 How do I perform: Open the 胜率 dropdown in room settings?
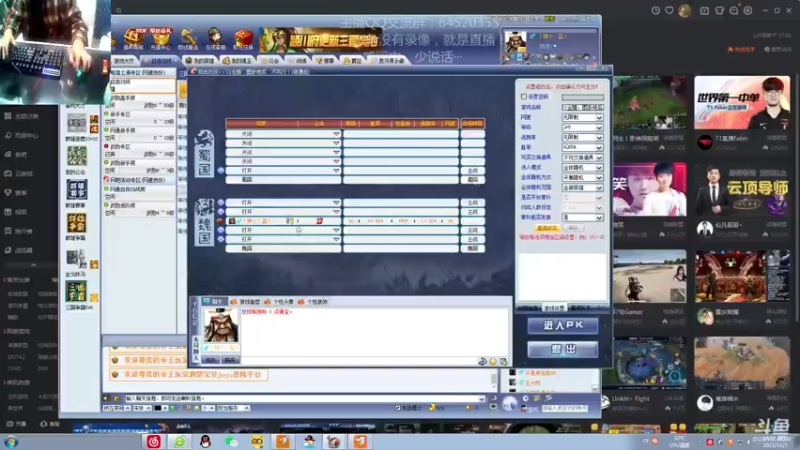pyautogui.click(x=582, y=147)
